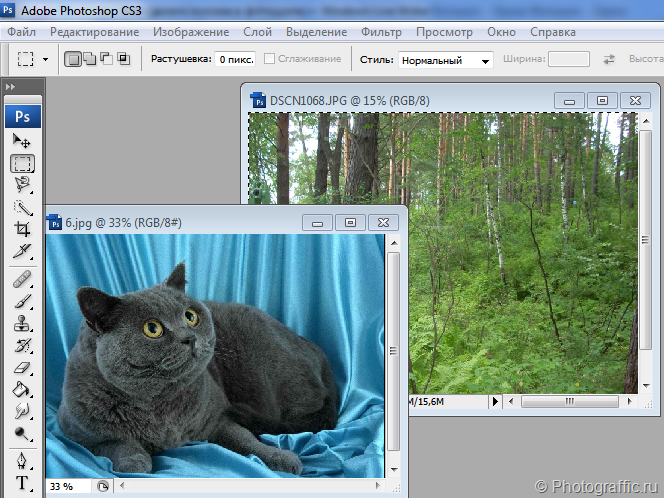Viewport: 664px width, 498px height.
Task: Click horizontal scrollbar thumb in DSCN1068 window
Action: click(570, 401)
